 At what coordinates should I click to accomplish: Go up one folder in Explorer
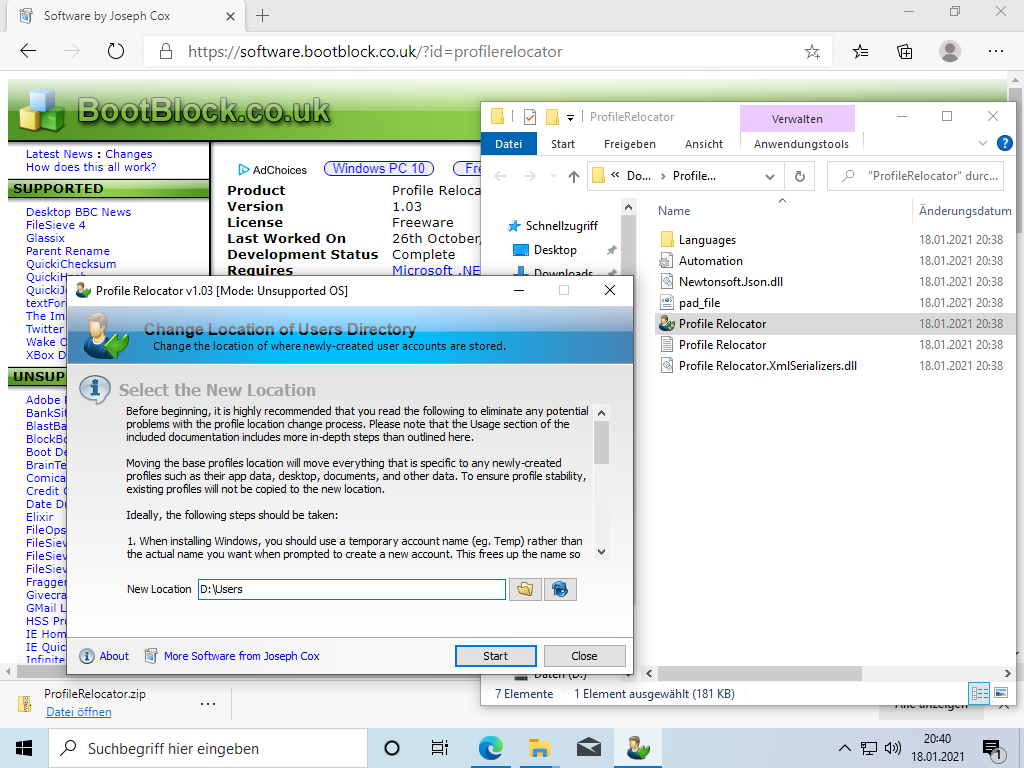pyautogui.click(x=573, y=176)
